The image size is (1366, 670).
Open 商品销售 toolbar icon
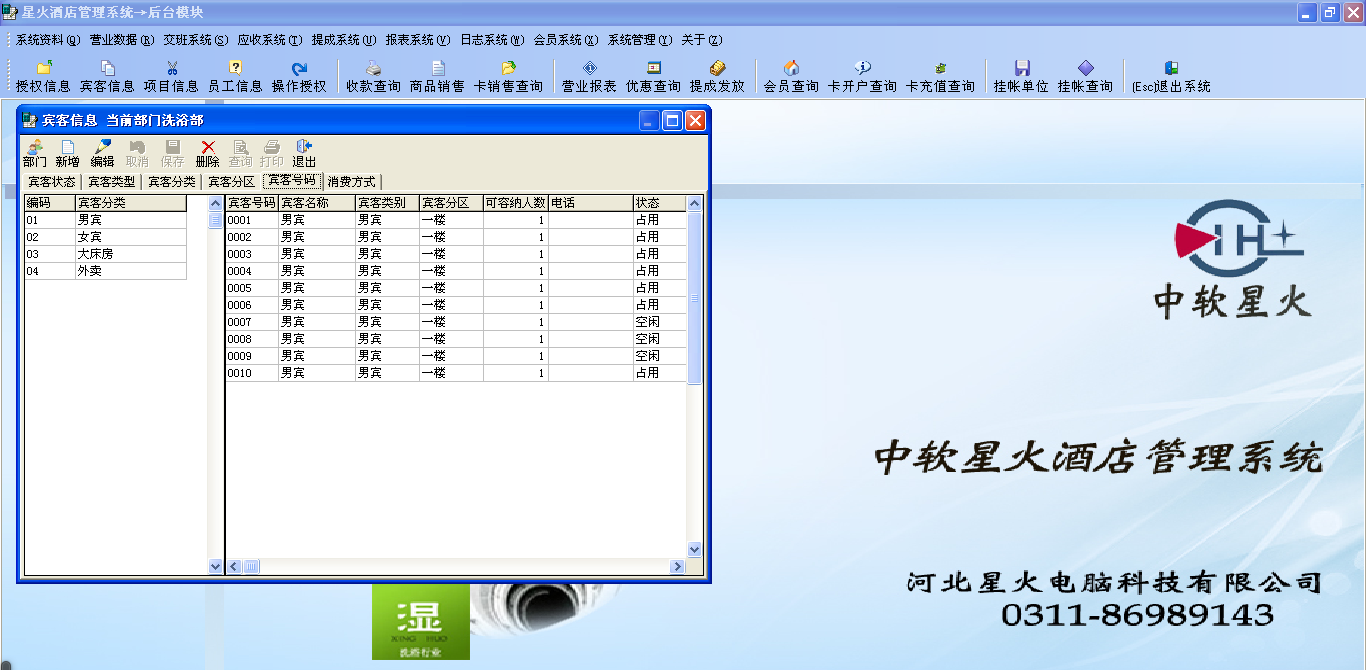(x=437, y=77)
